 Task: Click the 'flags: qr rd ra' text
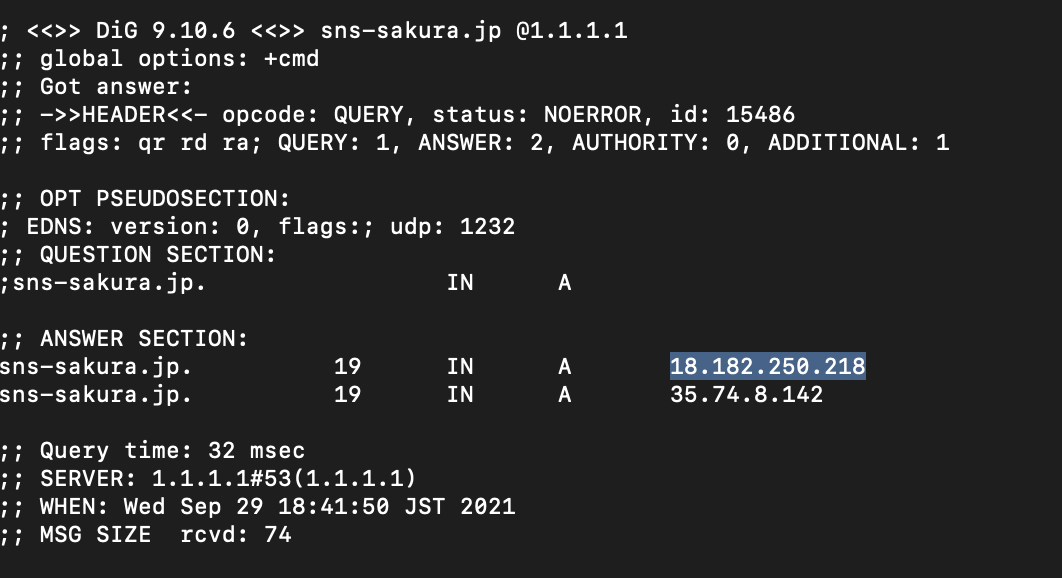(x=145, y=143)
